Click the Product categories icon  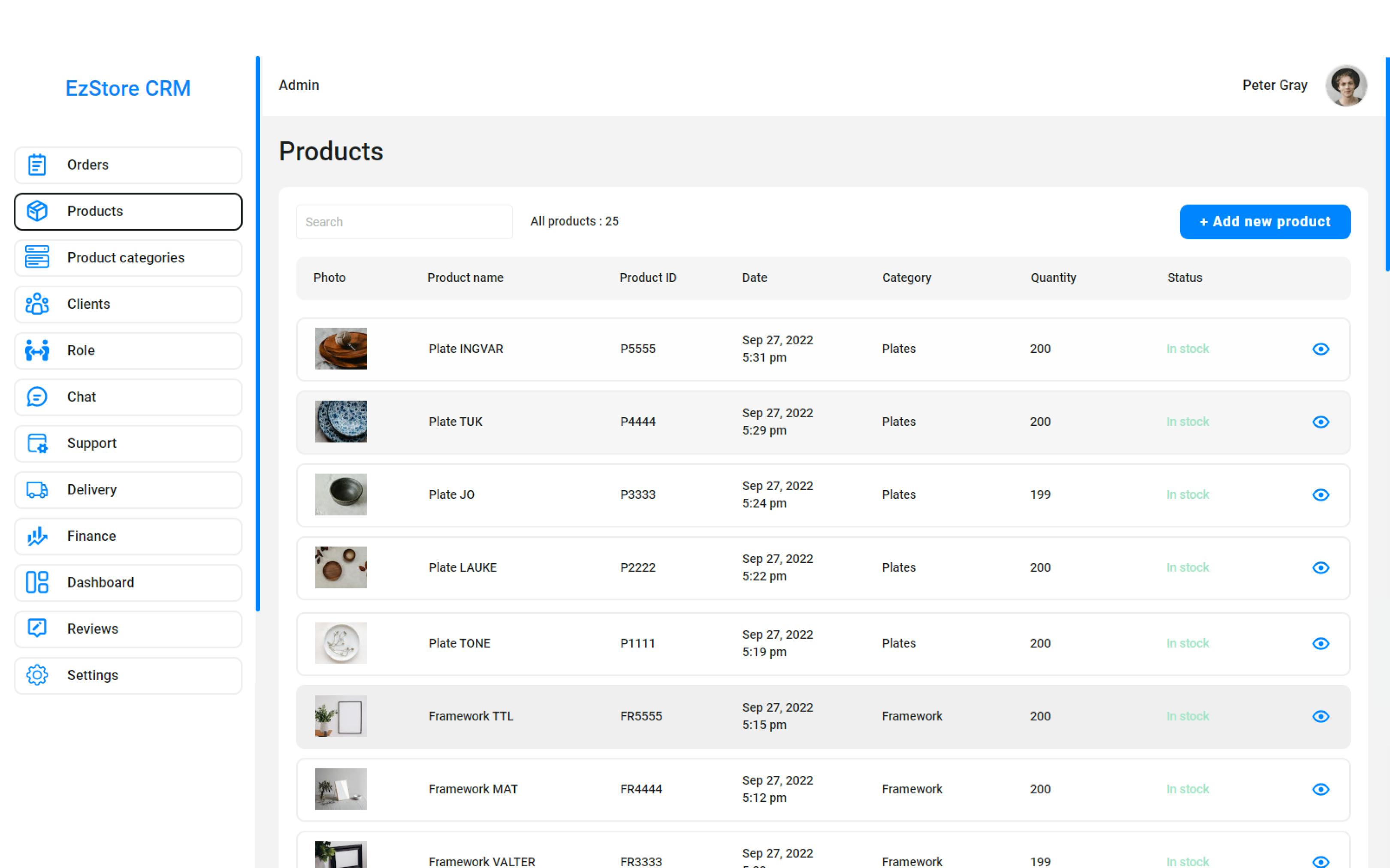coord(37,257)
